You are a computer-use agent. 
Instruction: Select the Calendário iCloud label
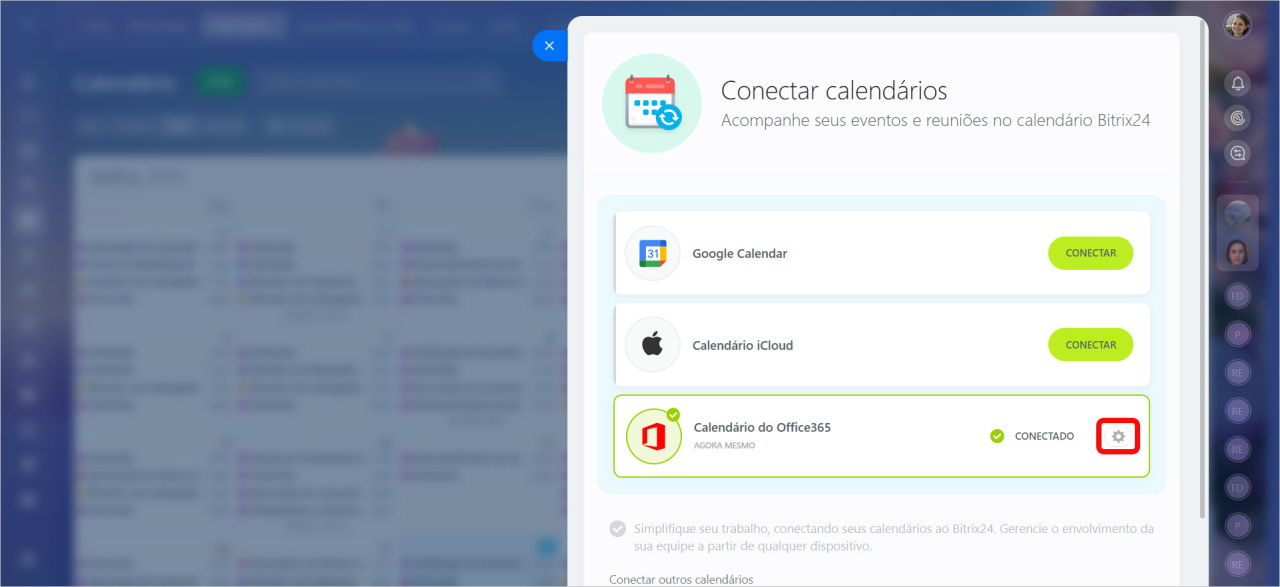tap(743, 346)
